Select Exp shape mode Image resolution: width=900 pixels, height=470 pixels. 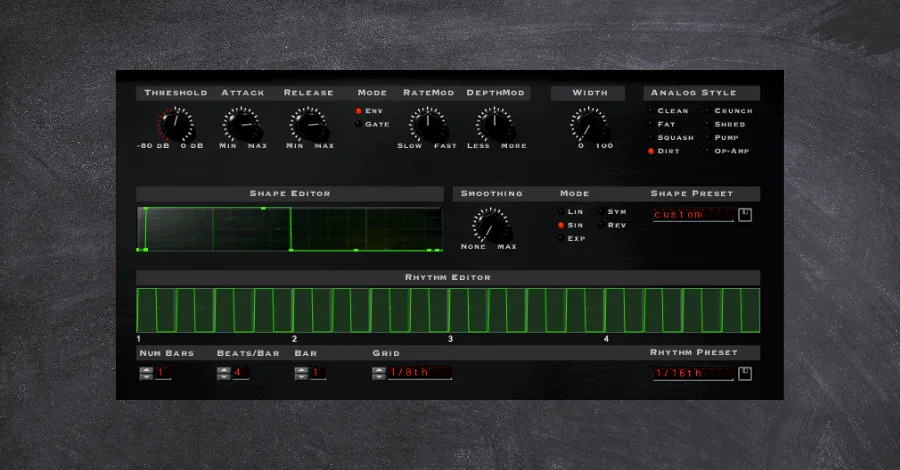pos(572,238)
